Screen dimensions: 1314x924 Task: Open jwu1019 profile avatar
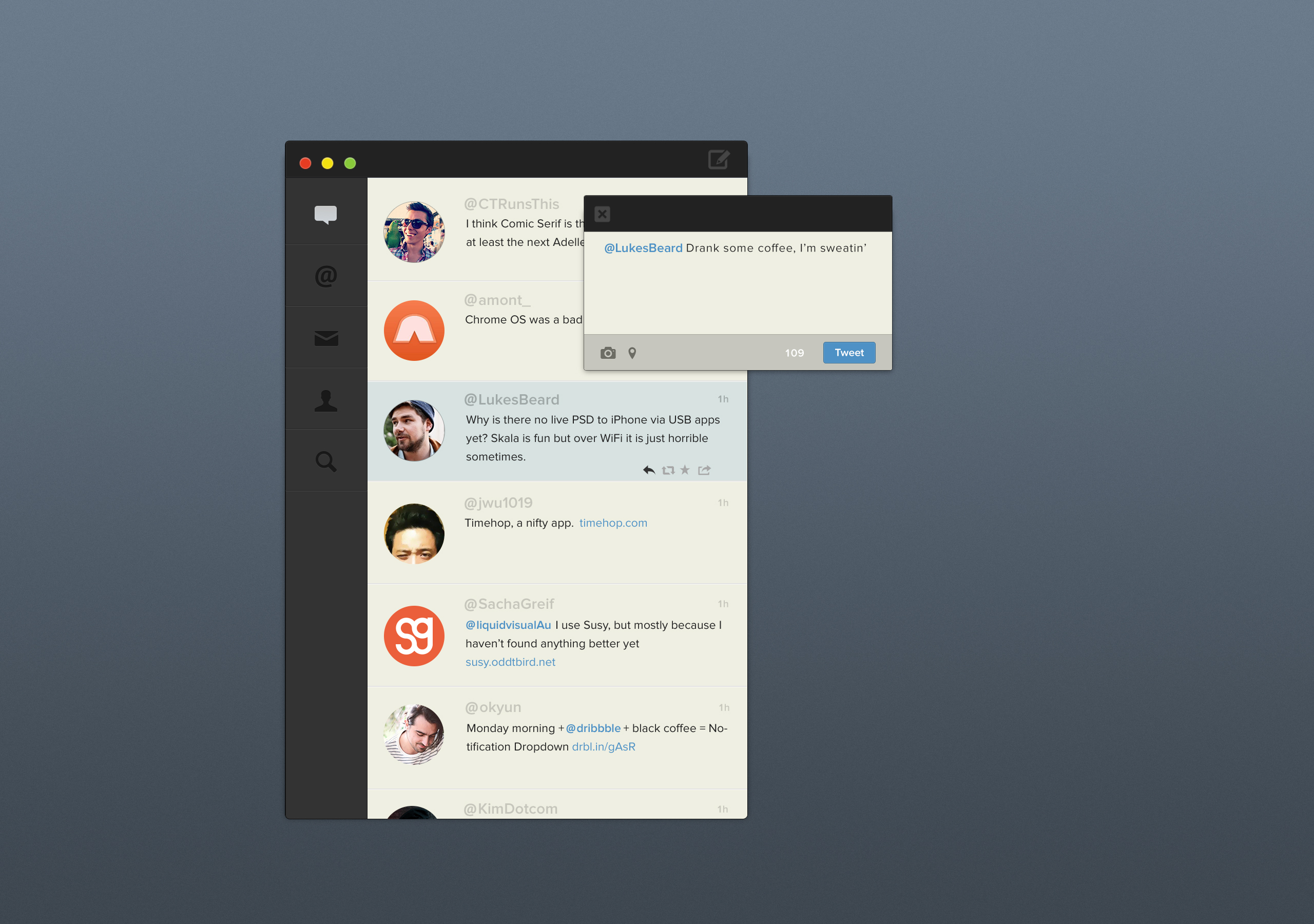[414, 533]
